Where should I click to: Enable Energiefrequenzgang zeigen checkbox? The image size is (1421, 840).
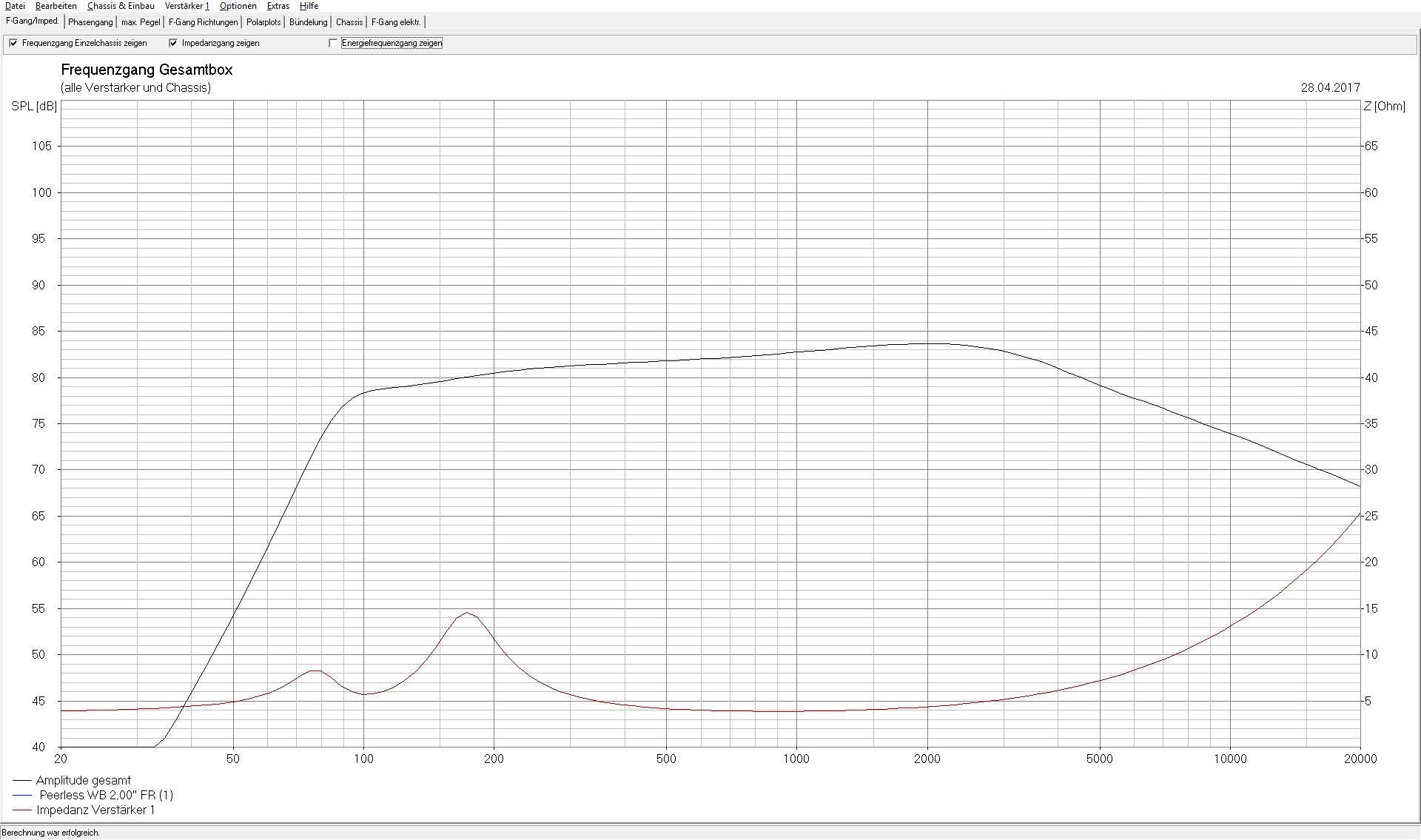pos(333,43)
